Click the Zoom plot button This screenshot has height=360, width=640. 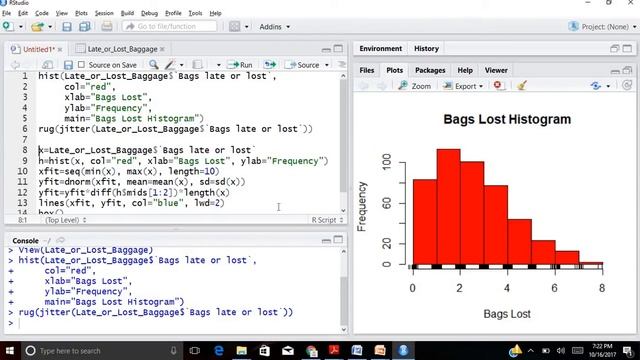(415, 86)
